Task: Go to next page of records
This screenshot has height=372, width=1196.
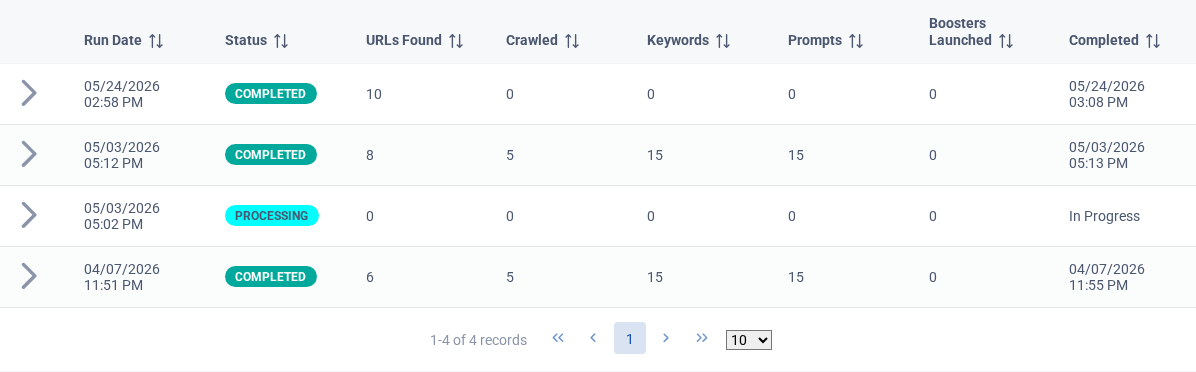Action: pos(666,338)
